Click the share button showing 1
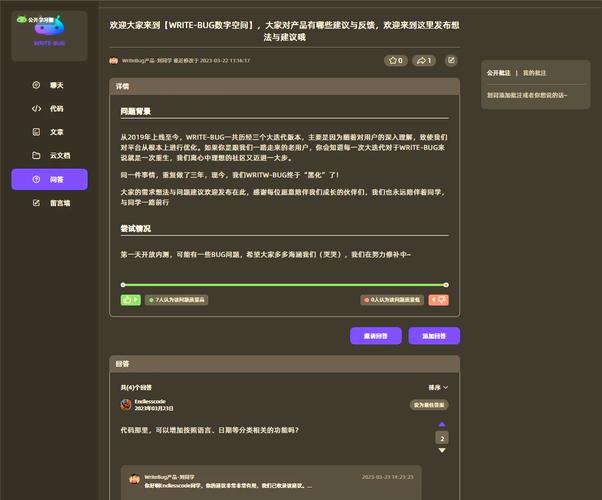602x500 pixels. tap(424, 60)
